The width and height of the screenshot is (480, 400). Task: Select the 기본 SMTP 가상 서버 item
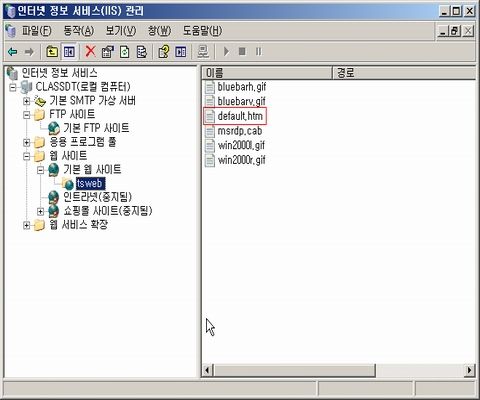click(92, 101)
